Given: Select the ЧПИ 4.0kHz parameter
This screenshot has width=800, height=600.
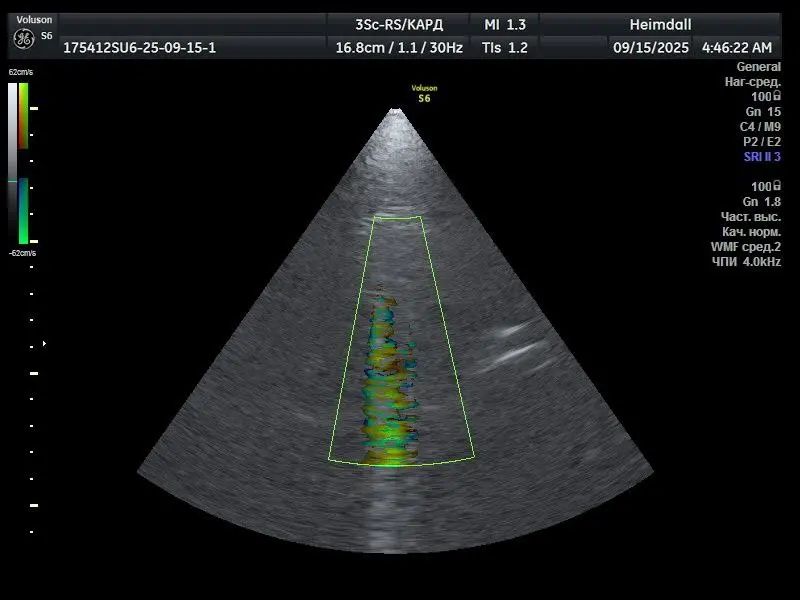Looking at the screenshot, I should pos(745,261).
